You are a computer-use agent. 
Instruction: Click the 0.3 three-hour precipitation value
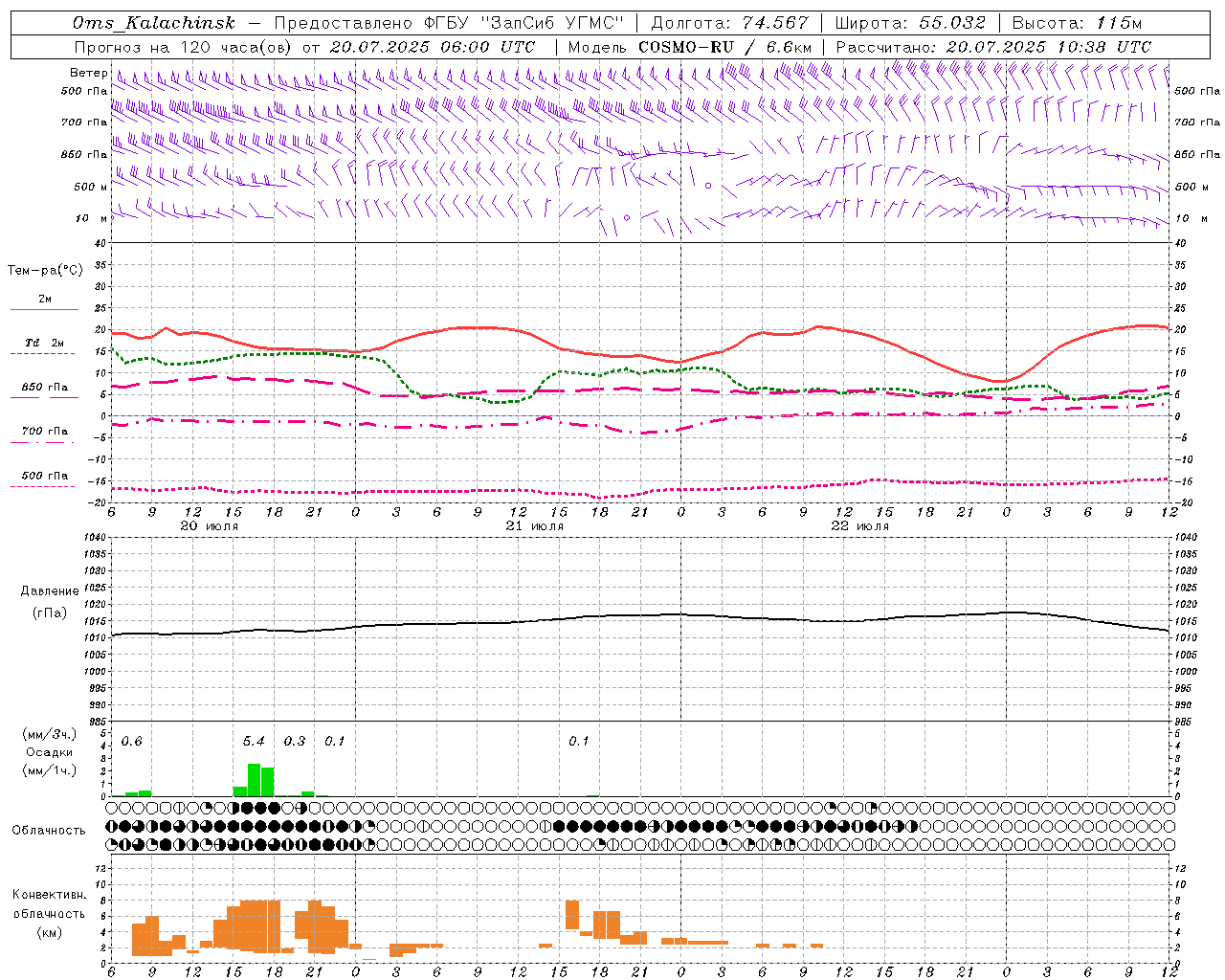point(294,741)
